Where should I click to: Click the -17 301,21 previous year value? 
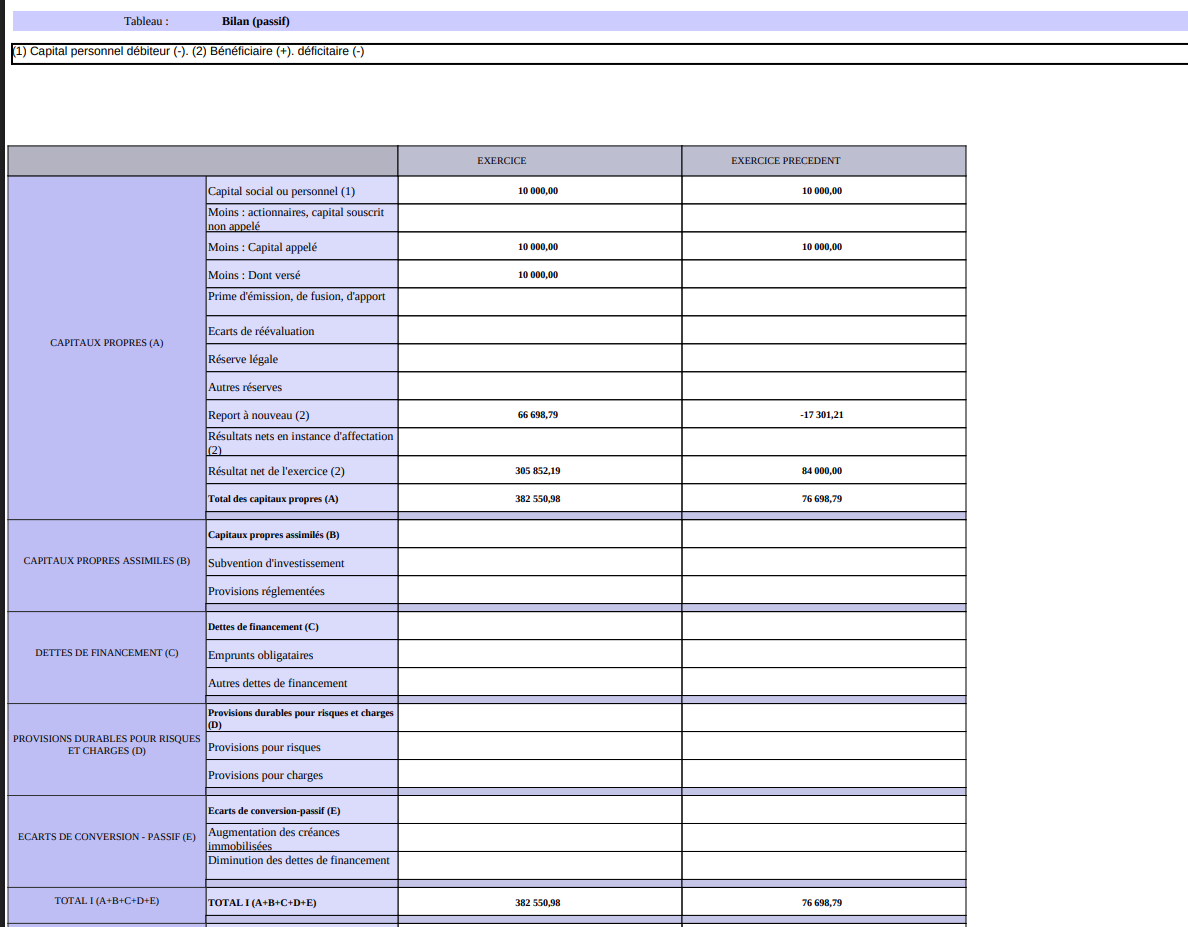(821, 415)
